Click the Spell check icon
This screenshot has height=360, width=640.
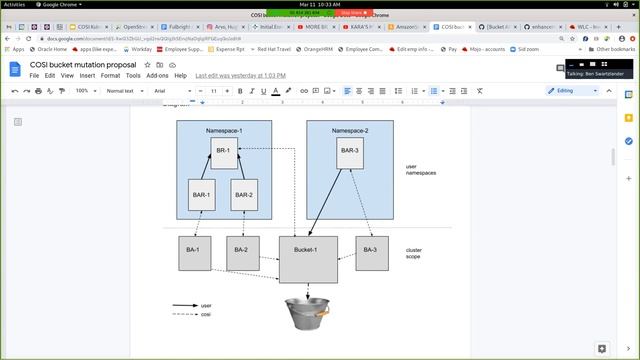(50, 91)
